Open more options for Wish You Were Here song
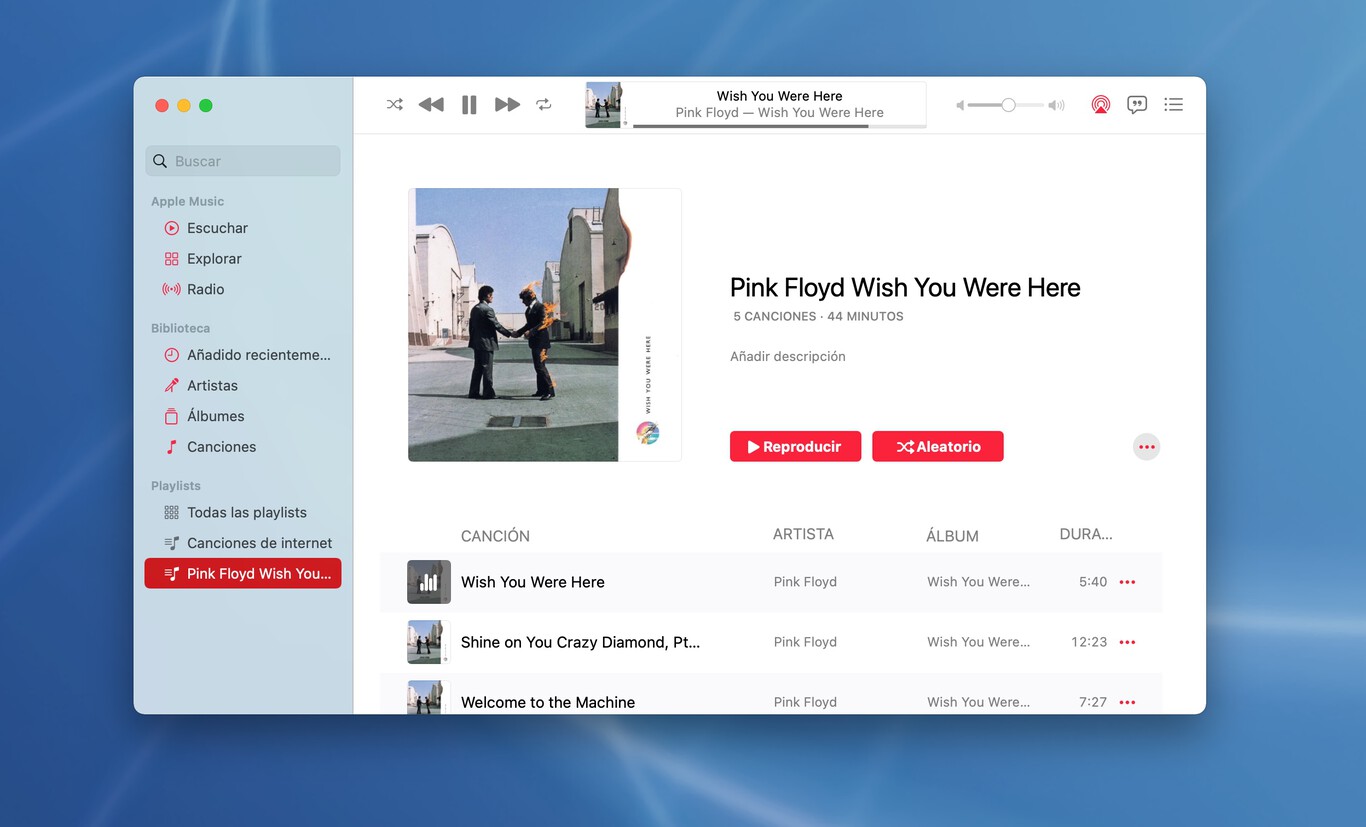The width and height of the screenshot is (1366, 827). pos(1128,582)
